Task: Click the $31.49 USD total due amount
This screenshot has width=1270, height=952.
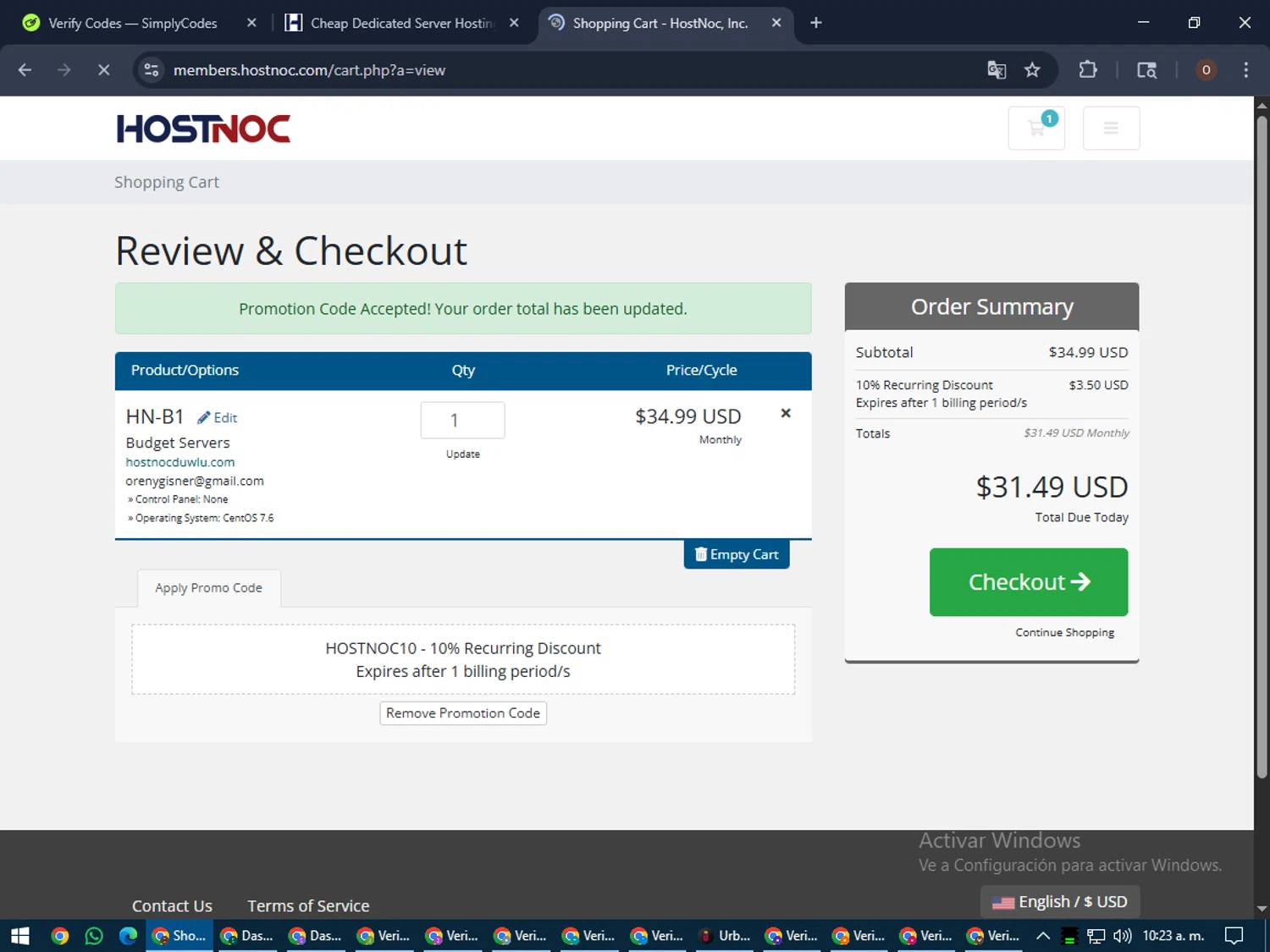Action: pos(1052,487)
